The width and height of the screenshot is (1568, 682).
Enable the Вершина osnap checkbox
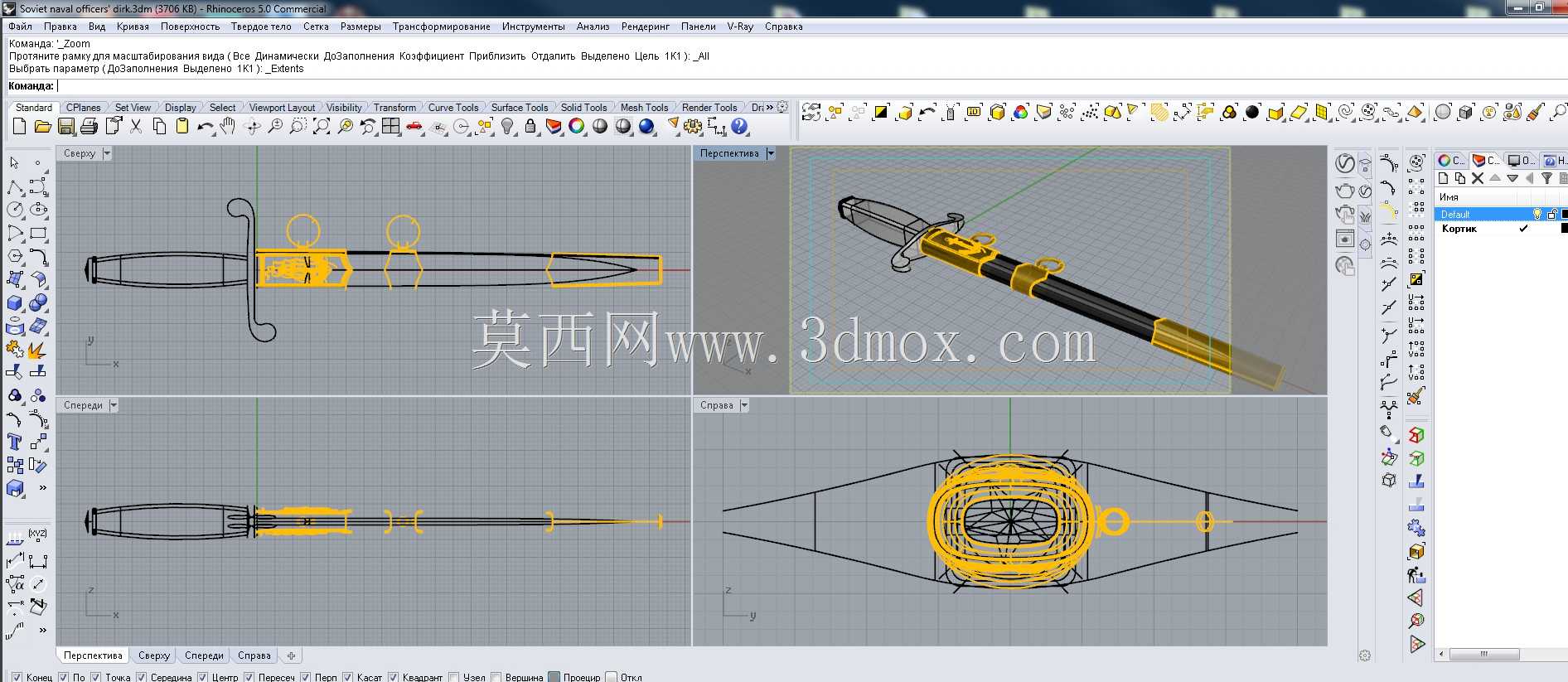coord(496,677)
